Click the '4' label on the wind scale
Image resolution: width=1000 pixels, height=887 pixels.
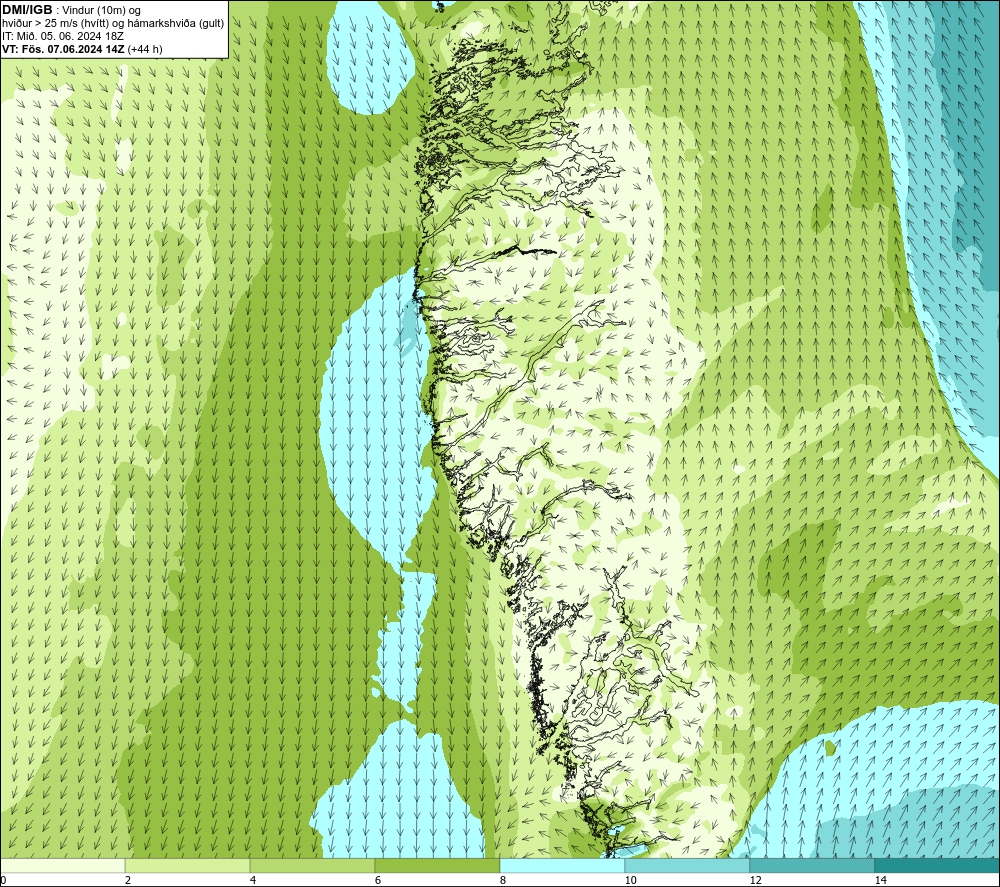click(x=253, y=881)
